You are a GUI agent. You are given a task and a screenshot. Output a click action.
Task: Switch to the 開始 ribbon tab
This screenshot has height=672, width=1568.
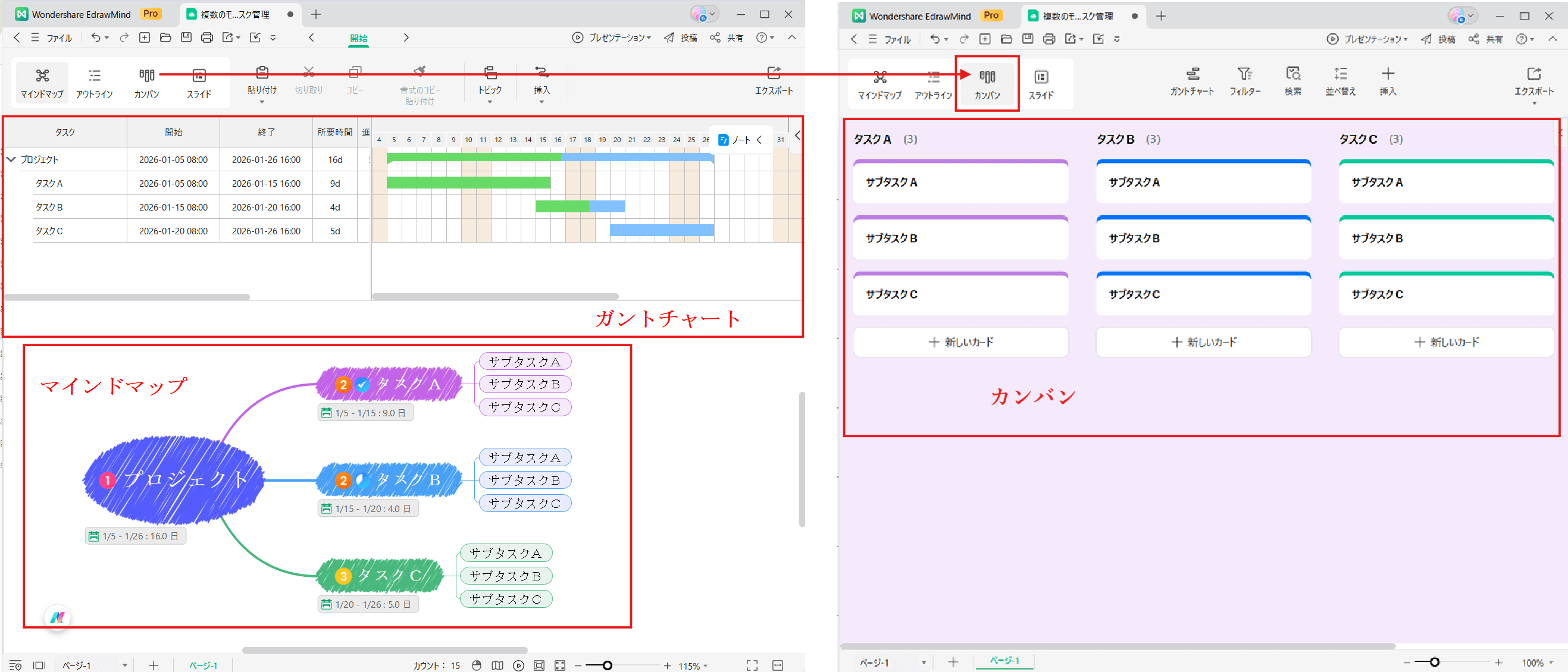(x=358, y=37)
